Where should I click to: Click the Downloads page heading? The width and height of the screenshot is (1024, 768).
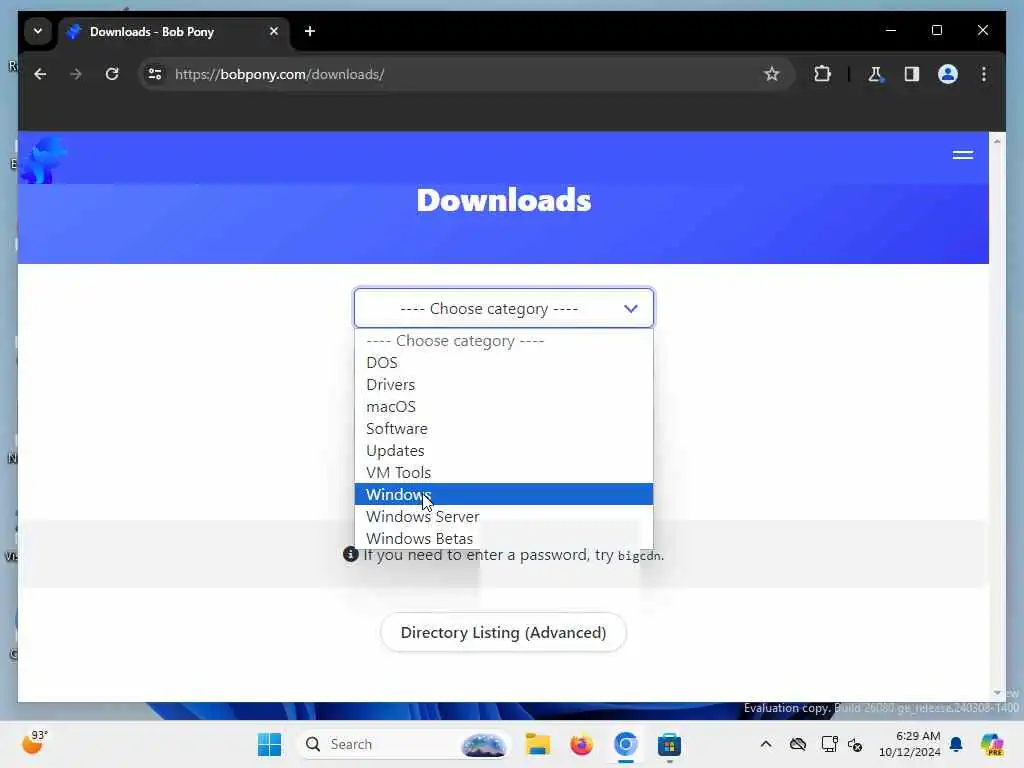tap(504, 200)
